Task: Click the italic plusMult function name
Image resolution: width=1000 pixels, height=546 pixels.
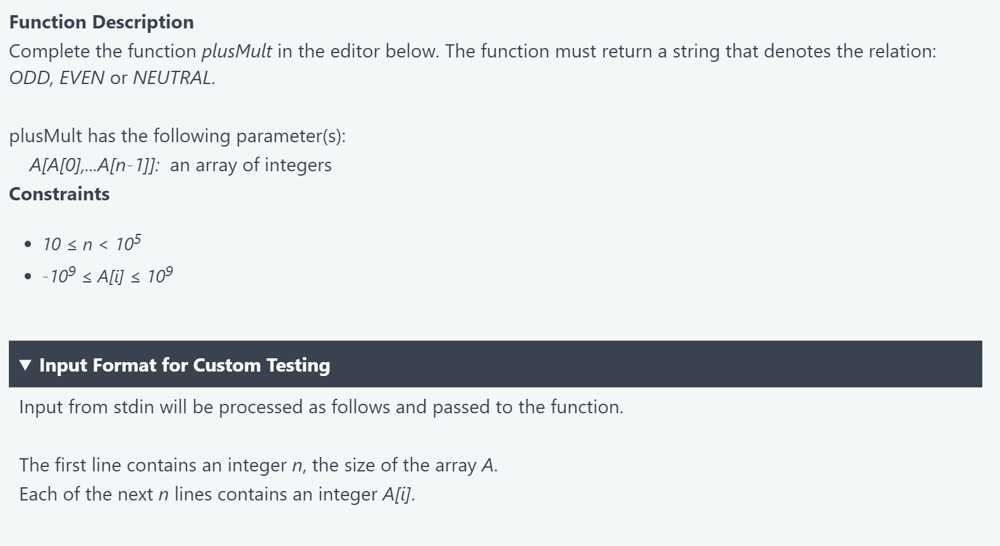Action: [237, 52]
